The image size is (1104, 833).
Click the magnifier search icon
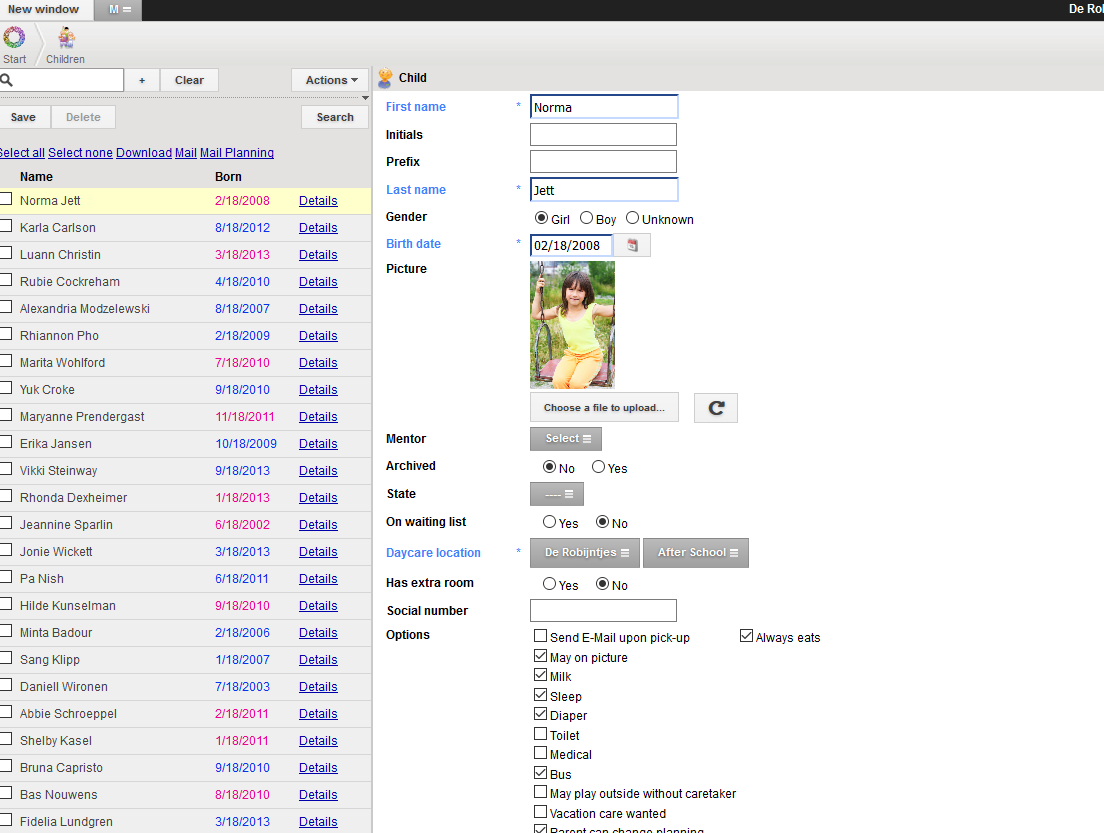click(x=6, y=80)
